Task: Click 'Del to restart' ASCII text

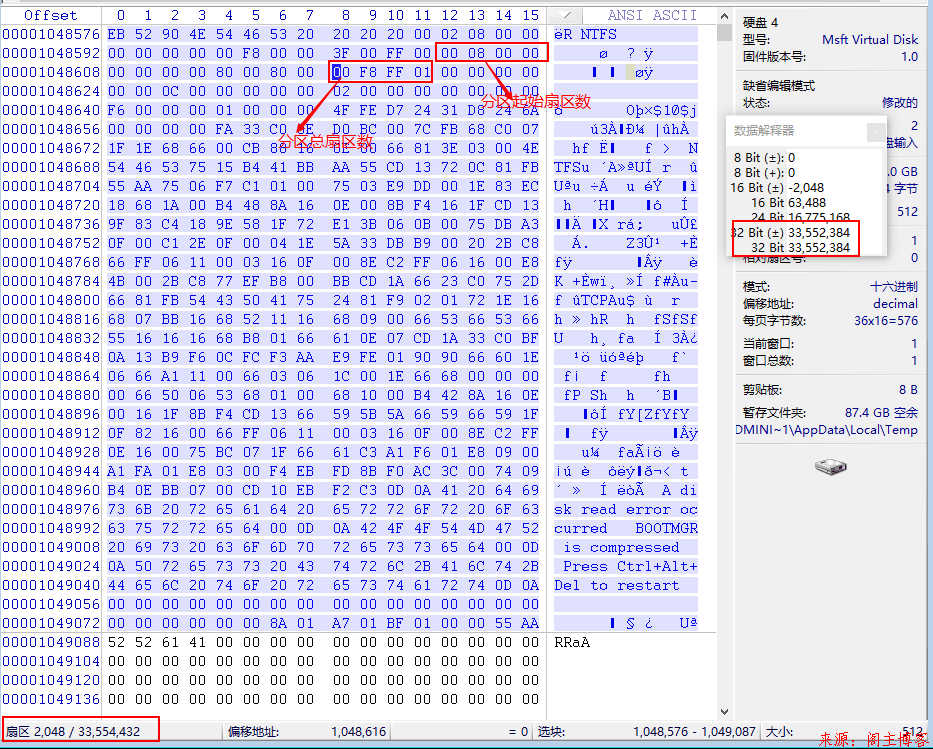Action: (616, 586)
